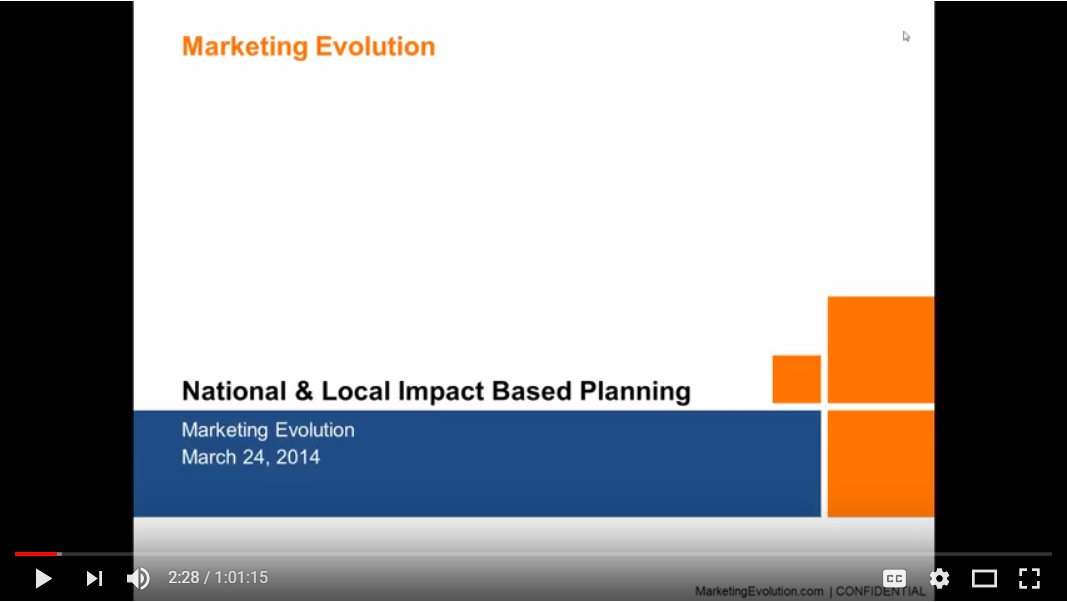
Task: Skip to the next video
Action: [x=94, y=578]
